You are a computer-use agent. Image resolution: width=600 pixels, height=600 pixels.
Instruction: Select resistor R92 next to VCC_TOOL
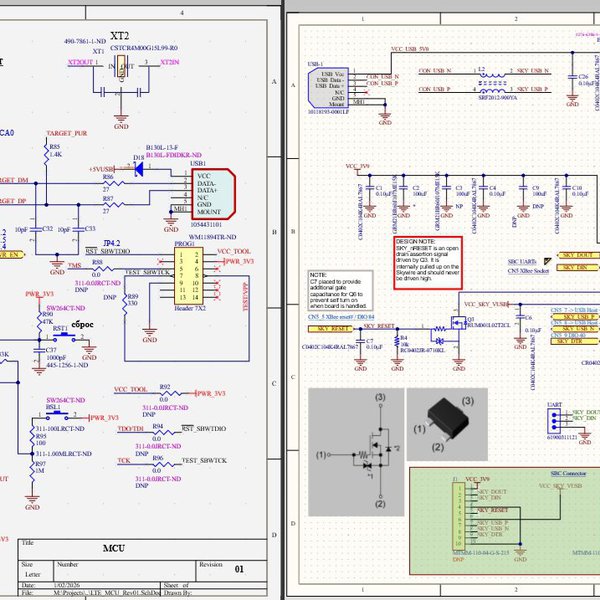click(171, 393)
